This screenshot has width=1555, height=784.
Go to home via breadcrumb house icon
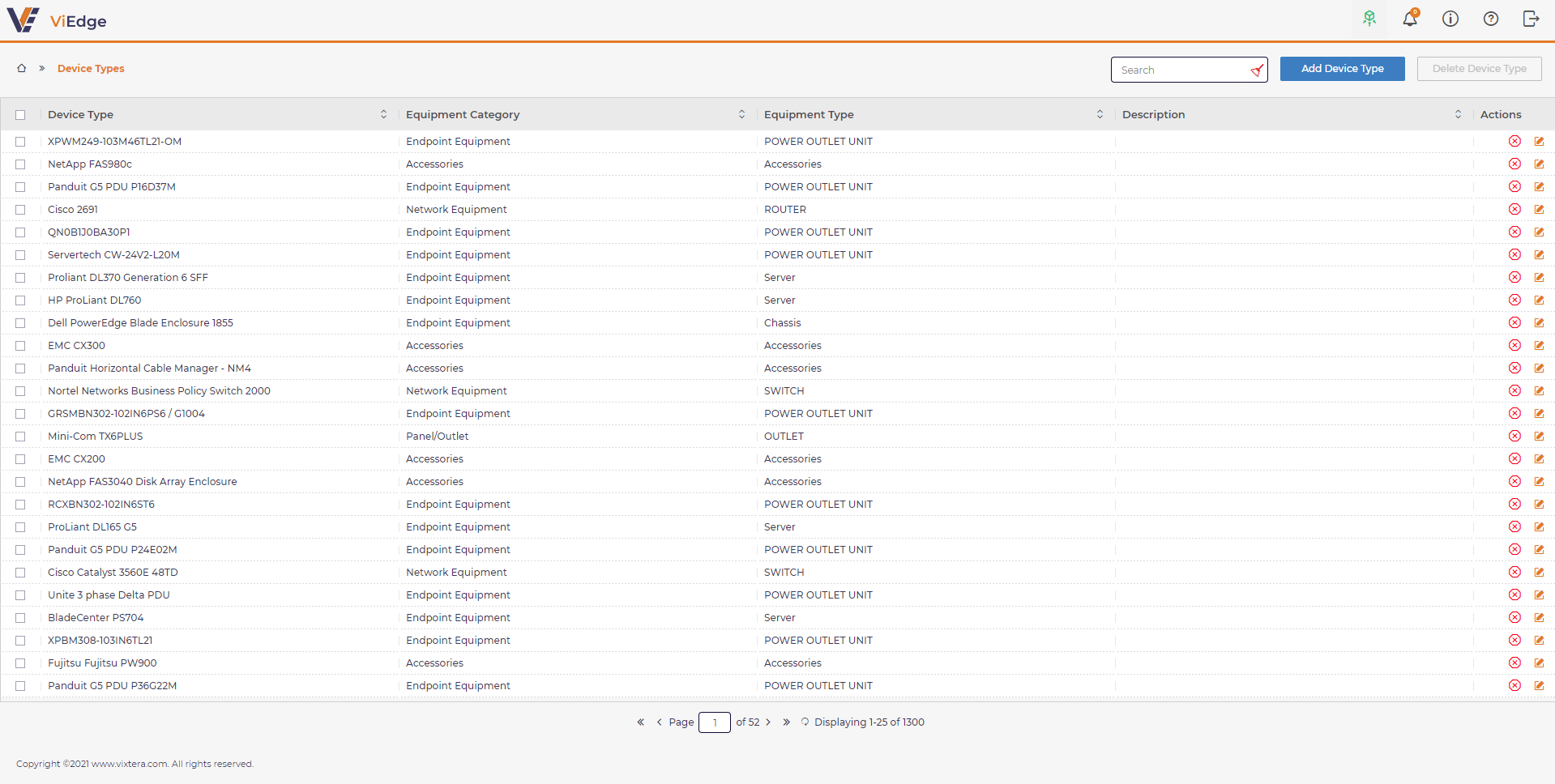pyautogui.click(x=22, y=68)
